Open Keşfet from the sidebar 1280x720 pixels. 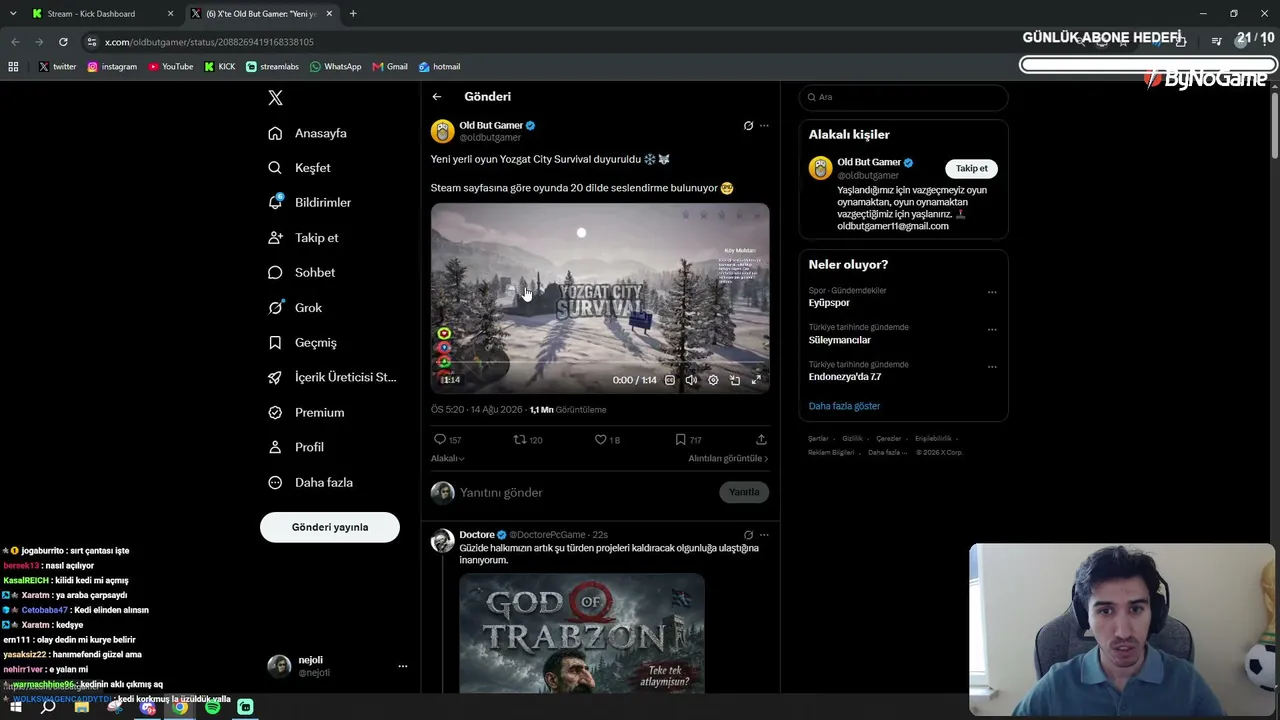click(299, 168)
